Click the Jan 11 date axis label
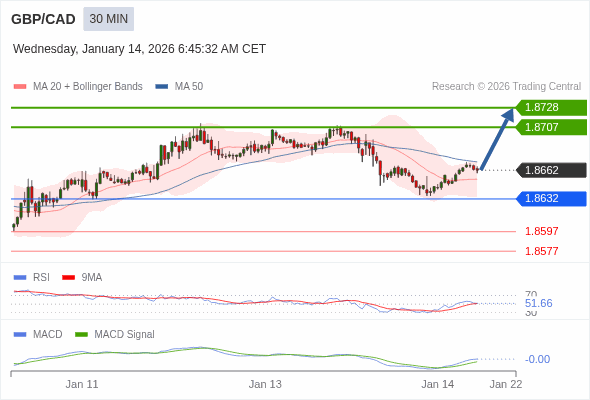The width and height of the screenshot is (590, 400). [x=82, y=384]
